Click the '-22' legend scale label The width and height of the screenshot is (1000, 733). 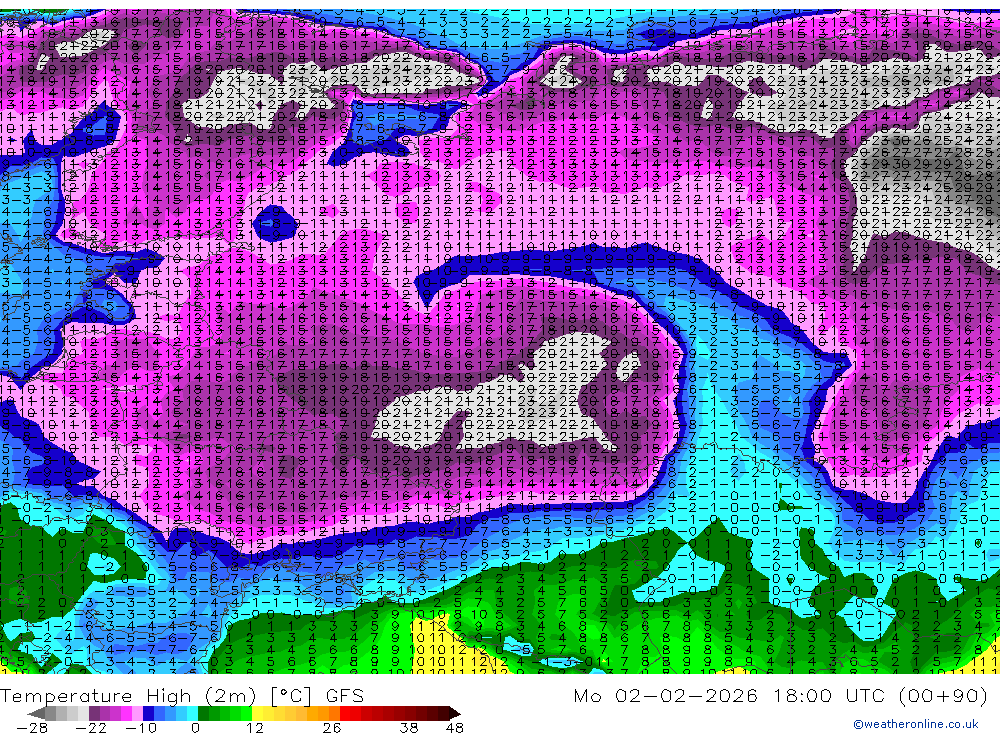91,728
